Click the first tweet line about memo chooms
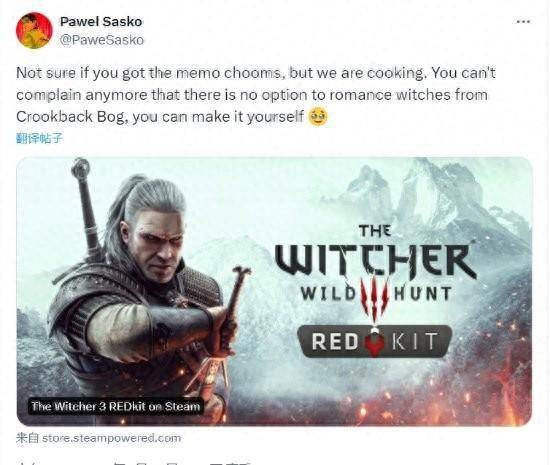The width and height of the screenshot is (550, 465). (x=256, y=73)
